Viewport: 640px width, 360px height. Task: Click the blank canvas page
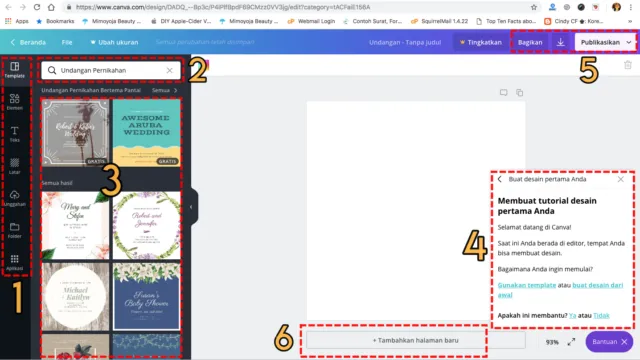pos(416,210)
